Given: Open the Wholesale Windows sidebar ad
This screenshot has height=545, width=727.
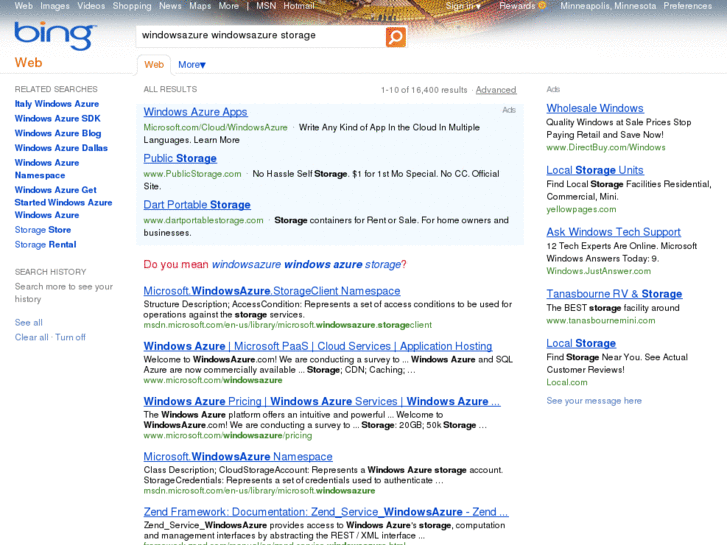Looking at the screenshot, I should pos(595,108).
